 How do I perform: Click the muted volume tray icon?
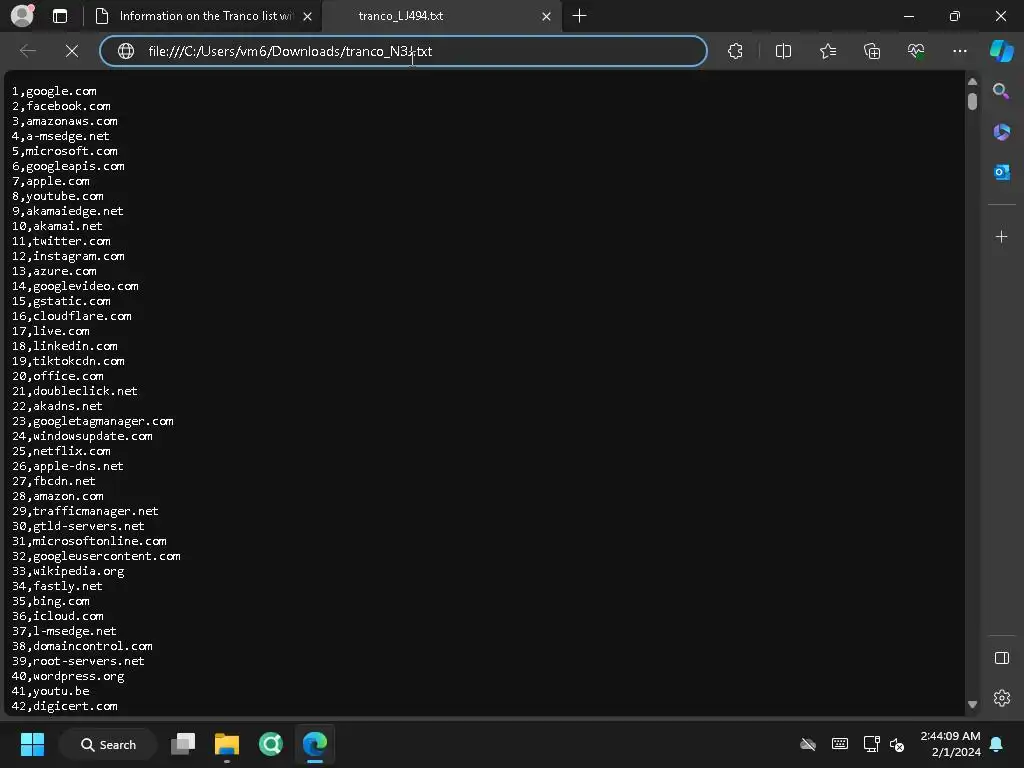pos(897,744)
